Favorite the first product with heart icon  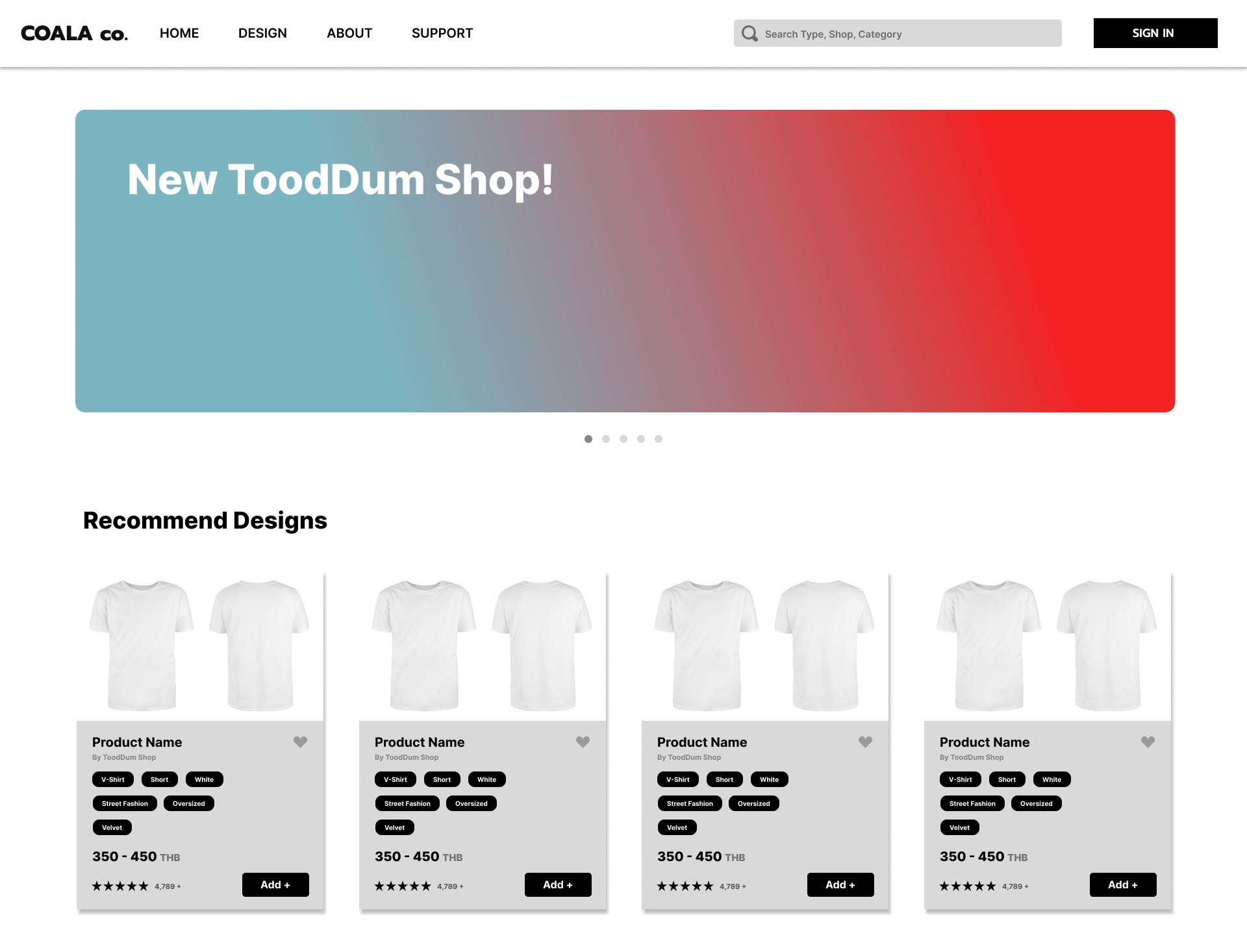tap(300, 742)
